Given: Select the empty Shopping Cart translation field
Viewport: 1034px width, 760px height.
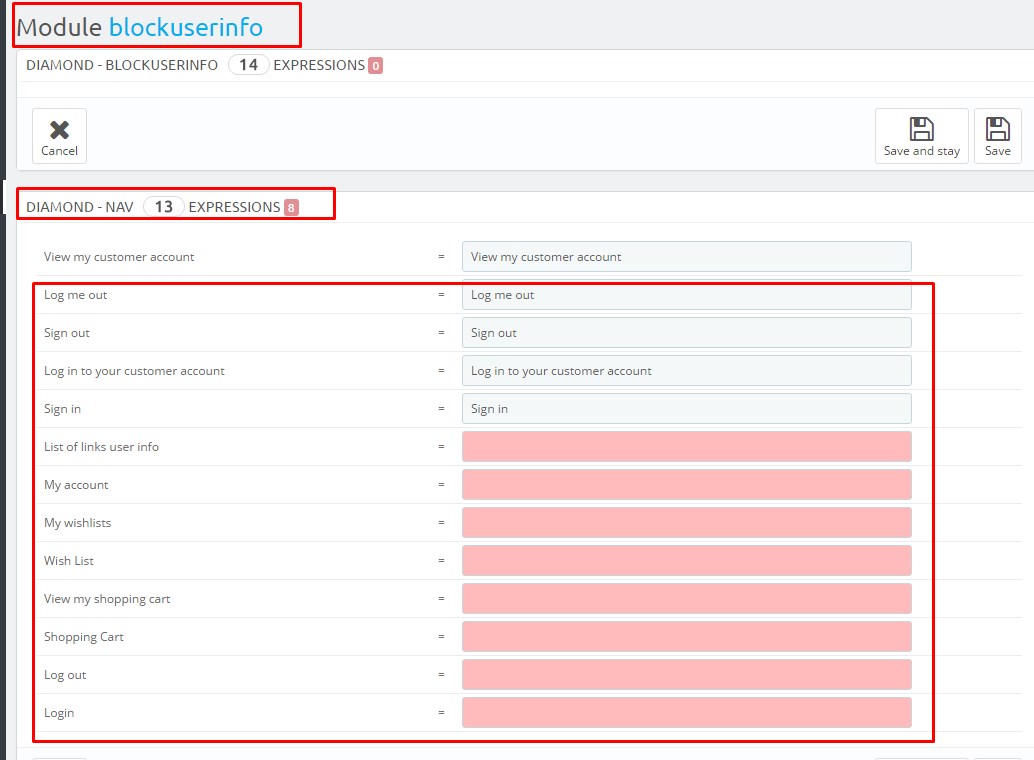Looking at the screenshot, I should click(x=686, y=637).
